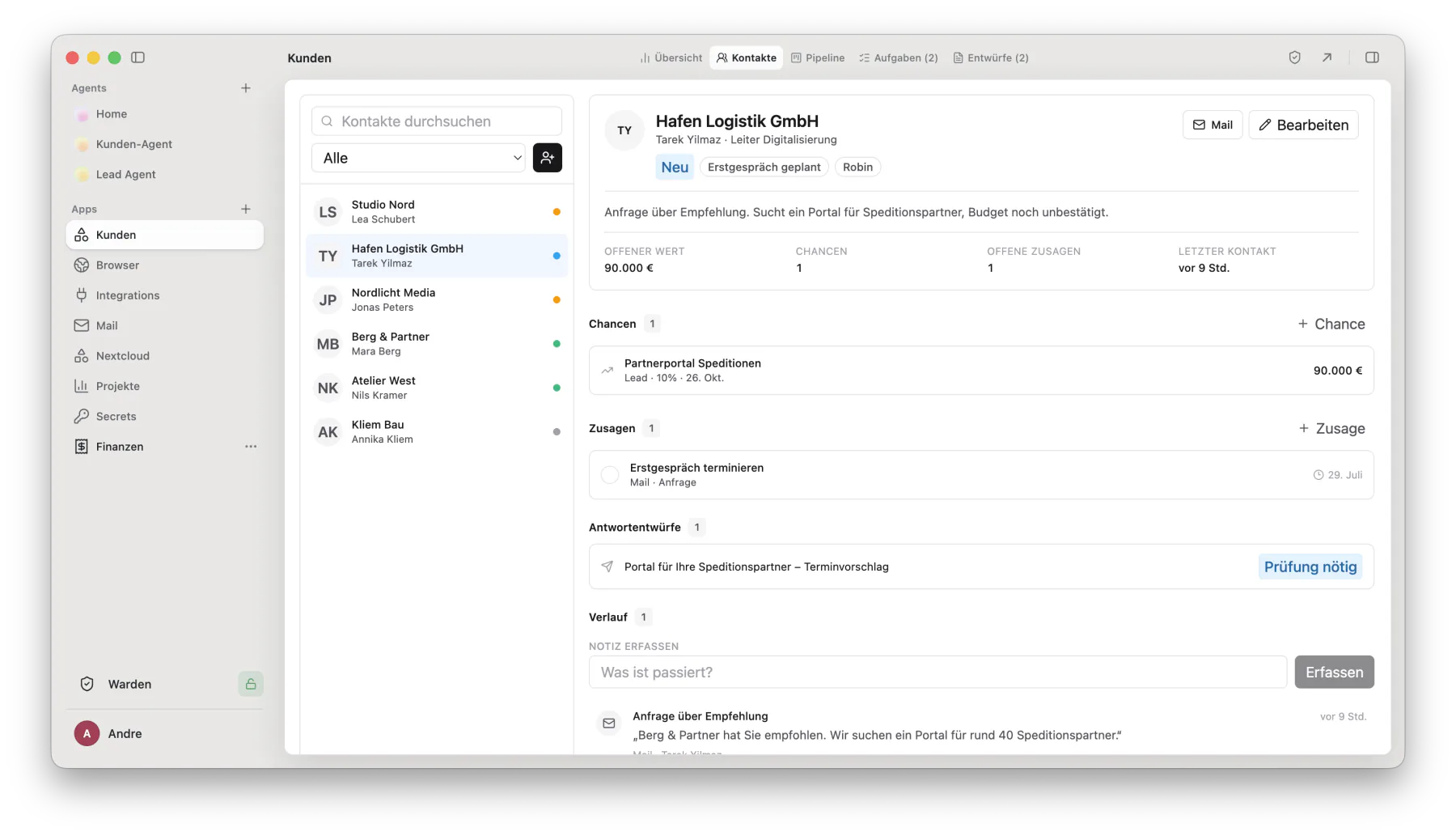This screenshot has width=1456, height=836.
Task: Click the Bearbeiten button
Action: 1303,125
